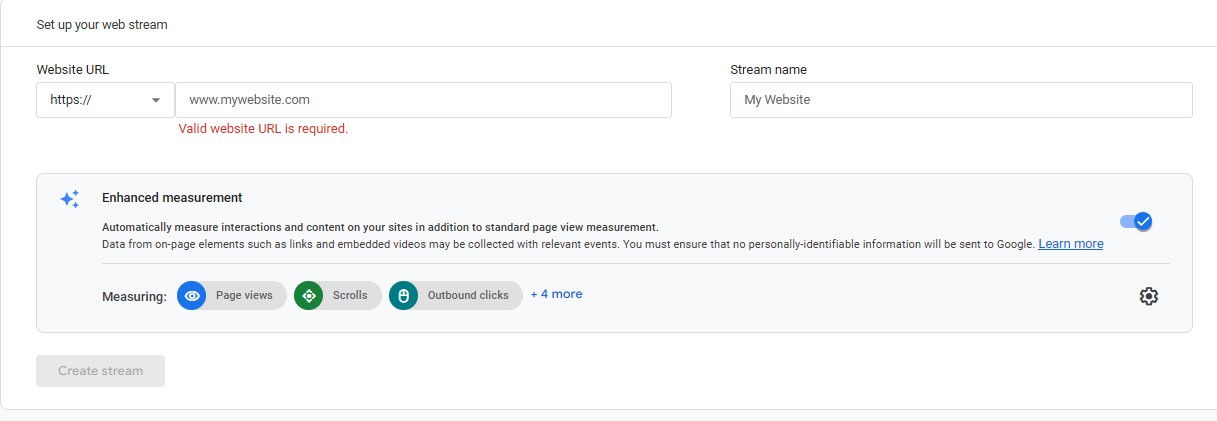
Task: Toggle off Enhanced measurement switch
Action: [1136, 221]
